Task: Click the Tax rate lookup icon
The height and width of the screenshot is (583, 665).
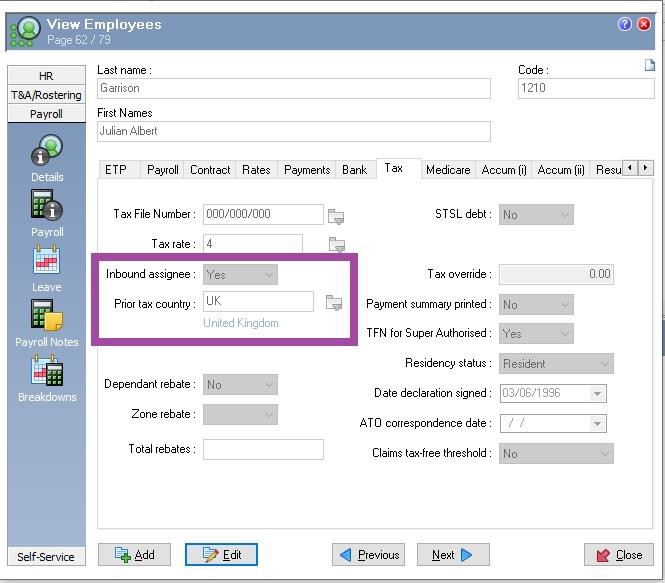Action: tap(336, 244)
